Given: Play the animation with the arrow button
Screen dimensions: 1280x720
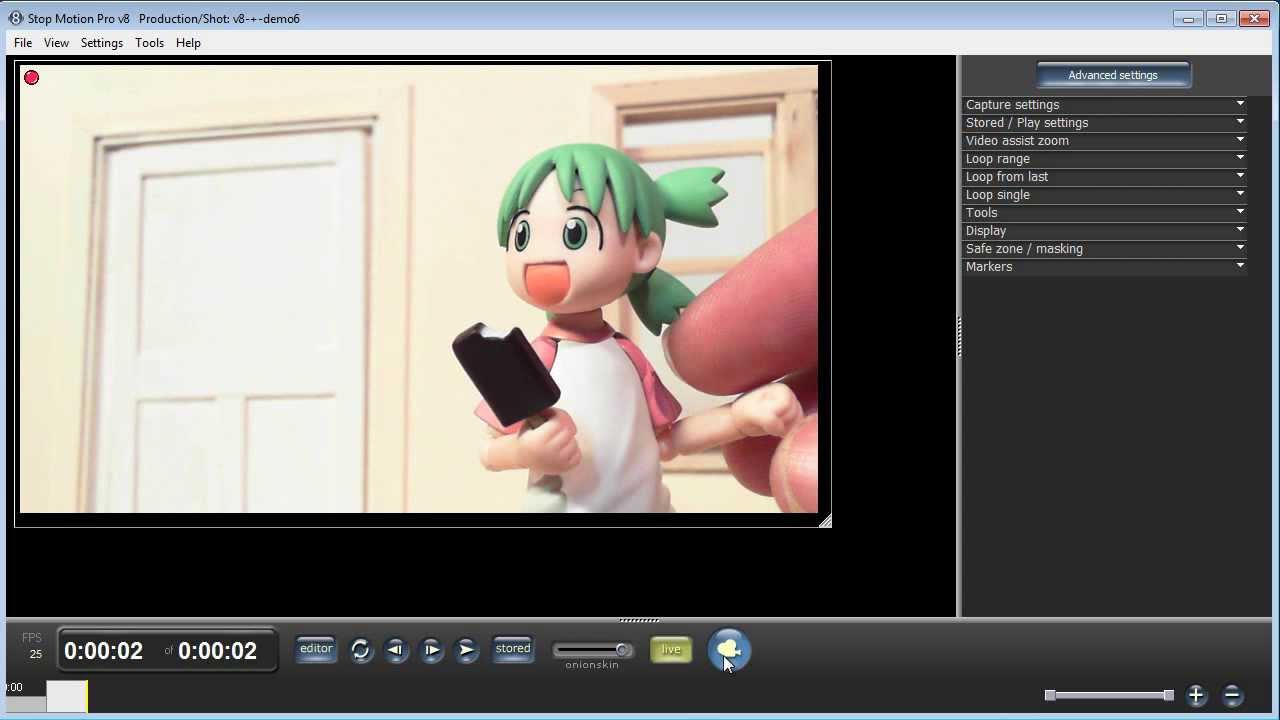Looking at the screenshot, I should 466,650.
